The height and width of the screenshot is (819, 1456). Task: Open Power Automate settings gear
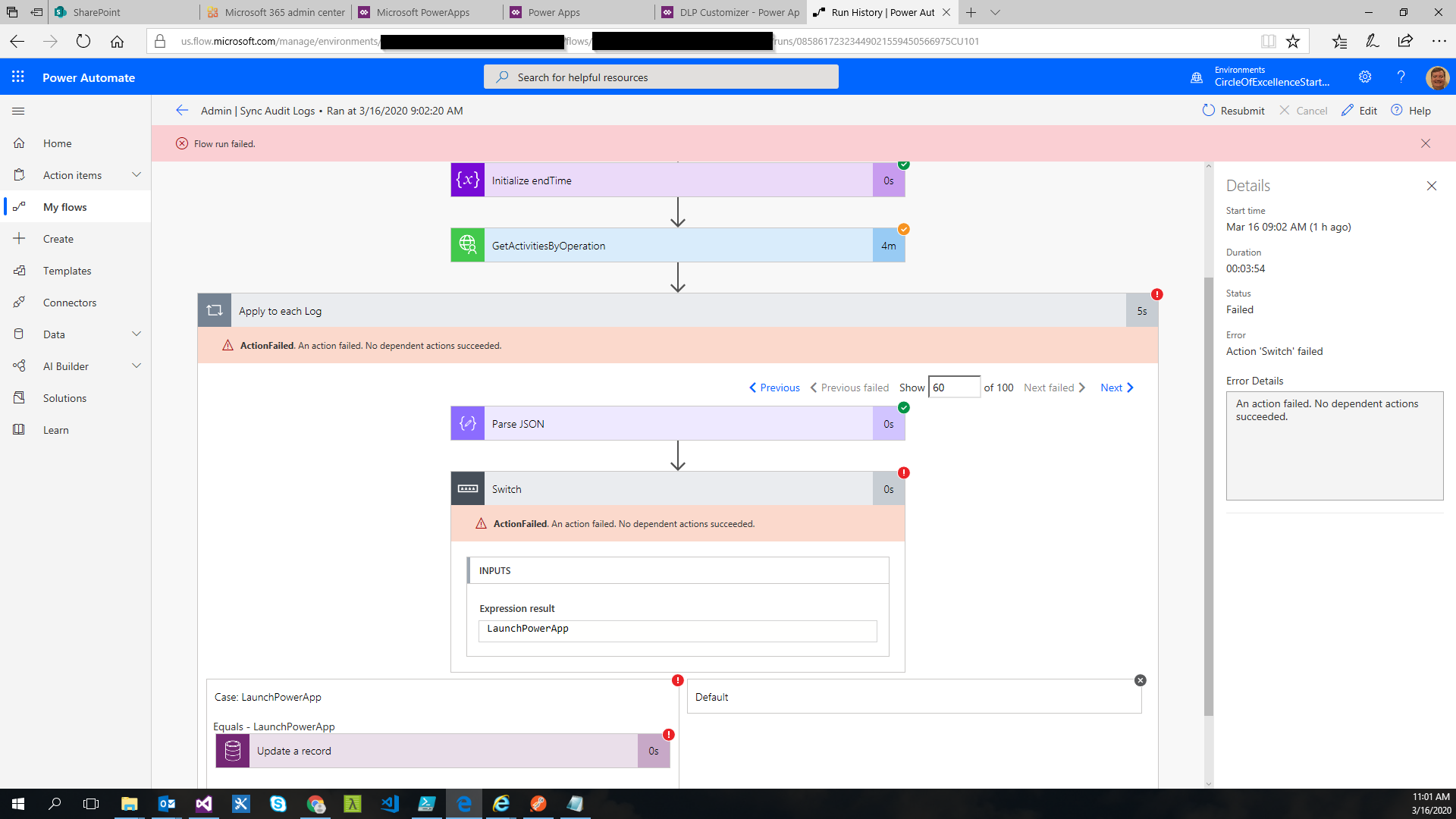[x=1365, y=77]
